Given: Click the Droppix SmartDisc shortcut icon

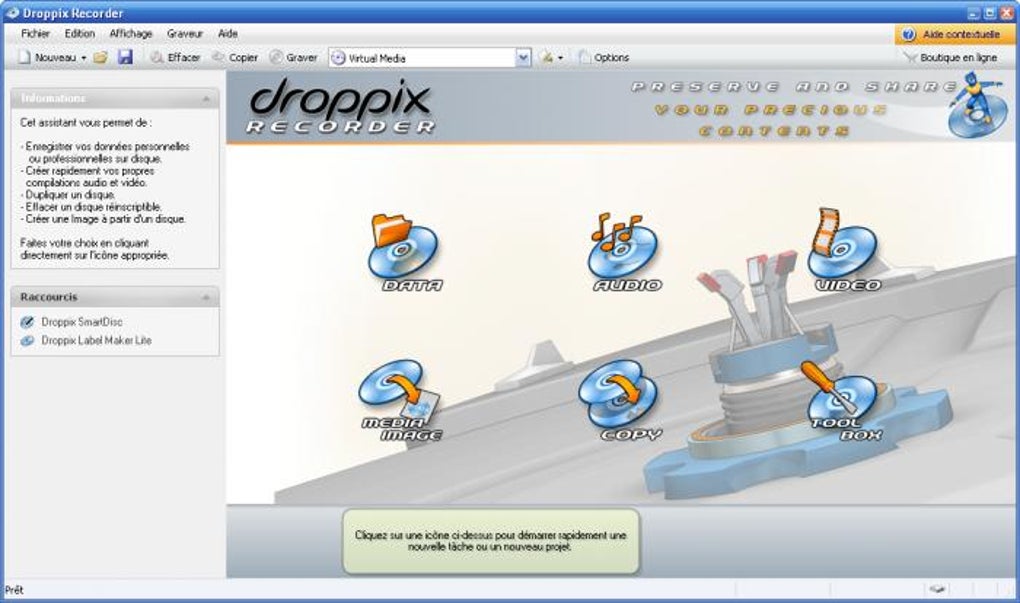Looking at the screenshot, I should pyautogui.click(x=27, y=322).
